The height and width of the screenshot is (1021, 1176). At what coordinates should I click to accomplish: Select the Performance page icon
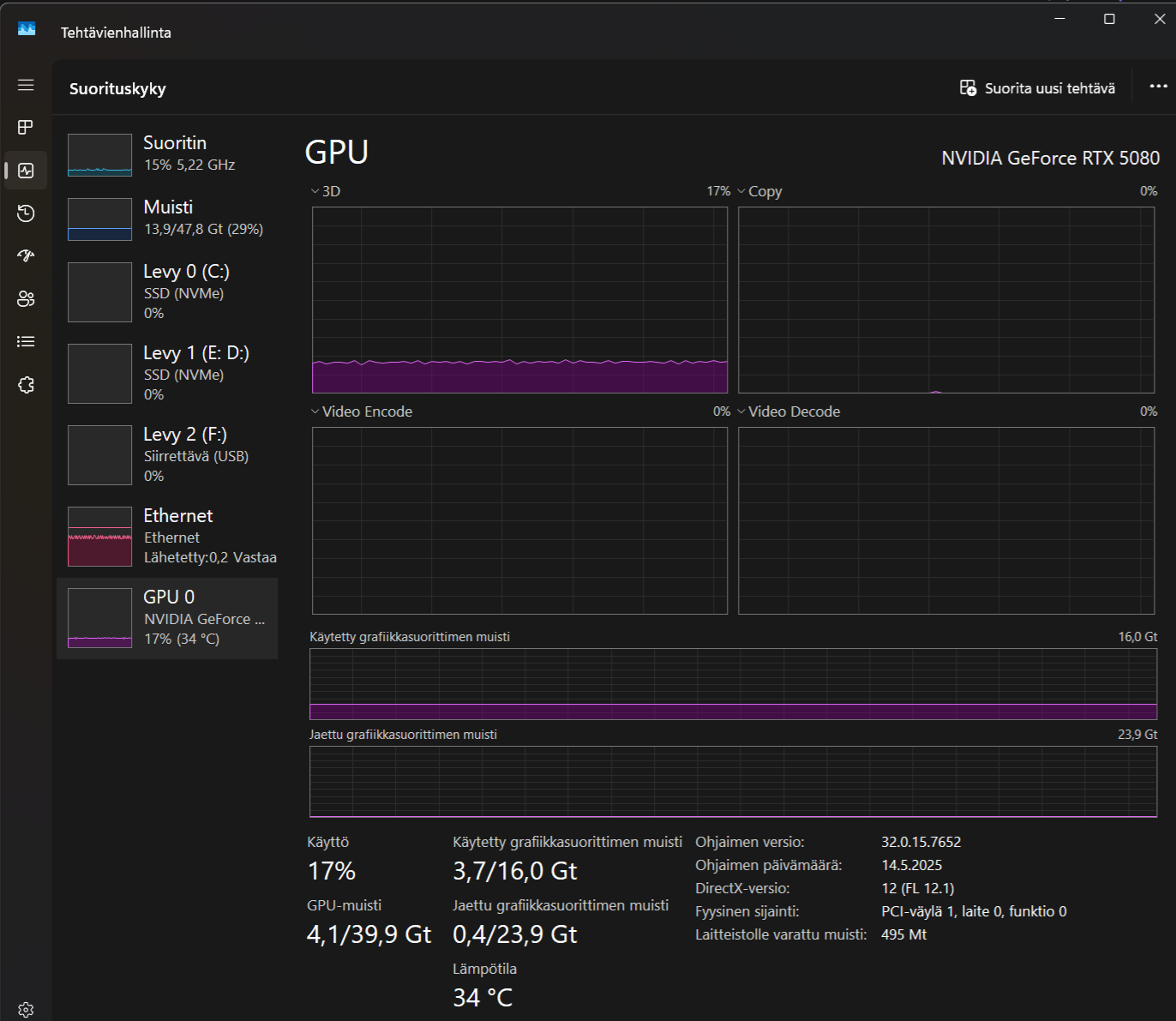(26, 171)
